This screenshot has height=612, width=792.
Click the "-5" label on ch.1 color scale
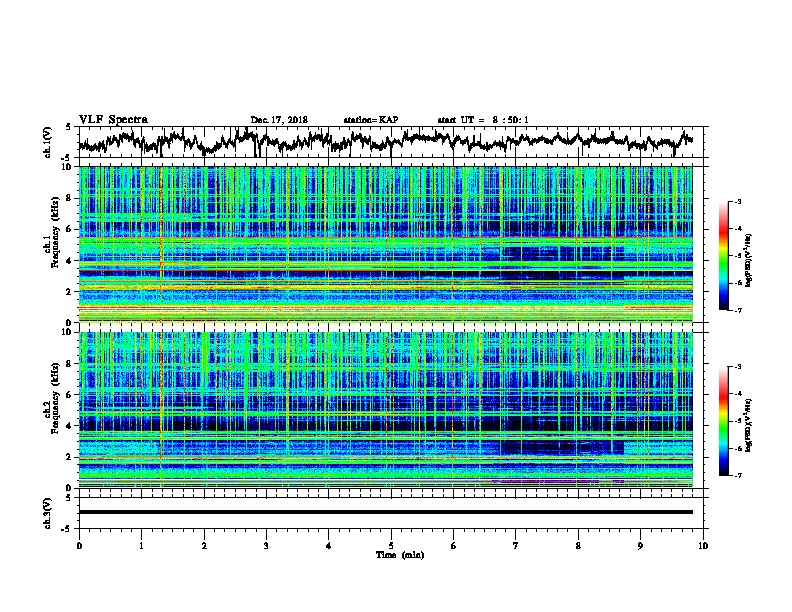737,256
